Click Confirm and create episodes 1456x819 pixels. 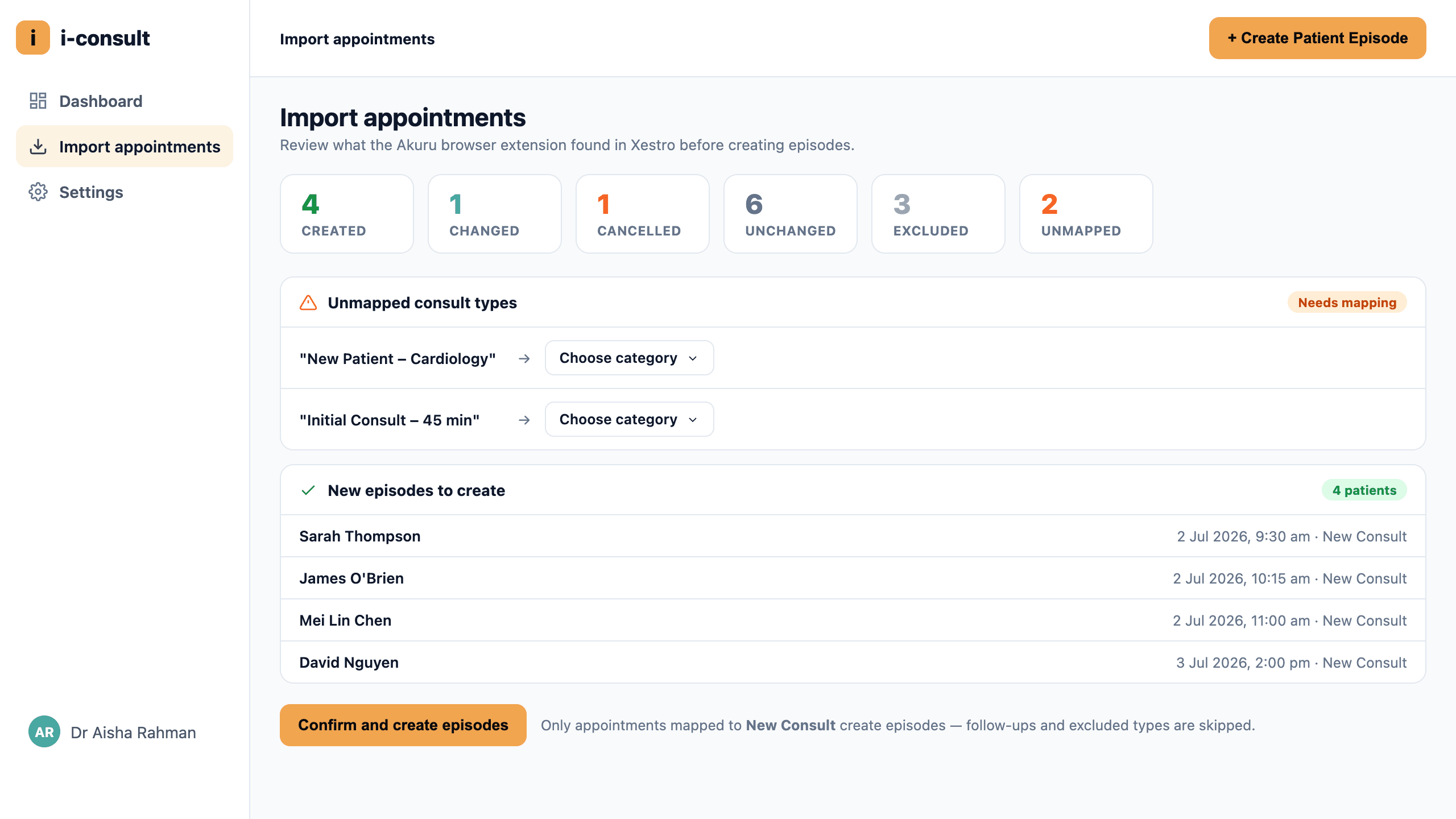click(x=403, y=725)
